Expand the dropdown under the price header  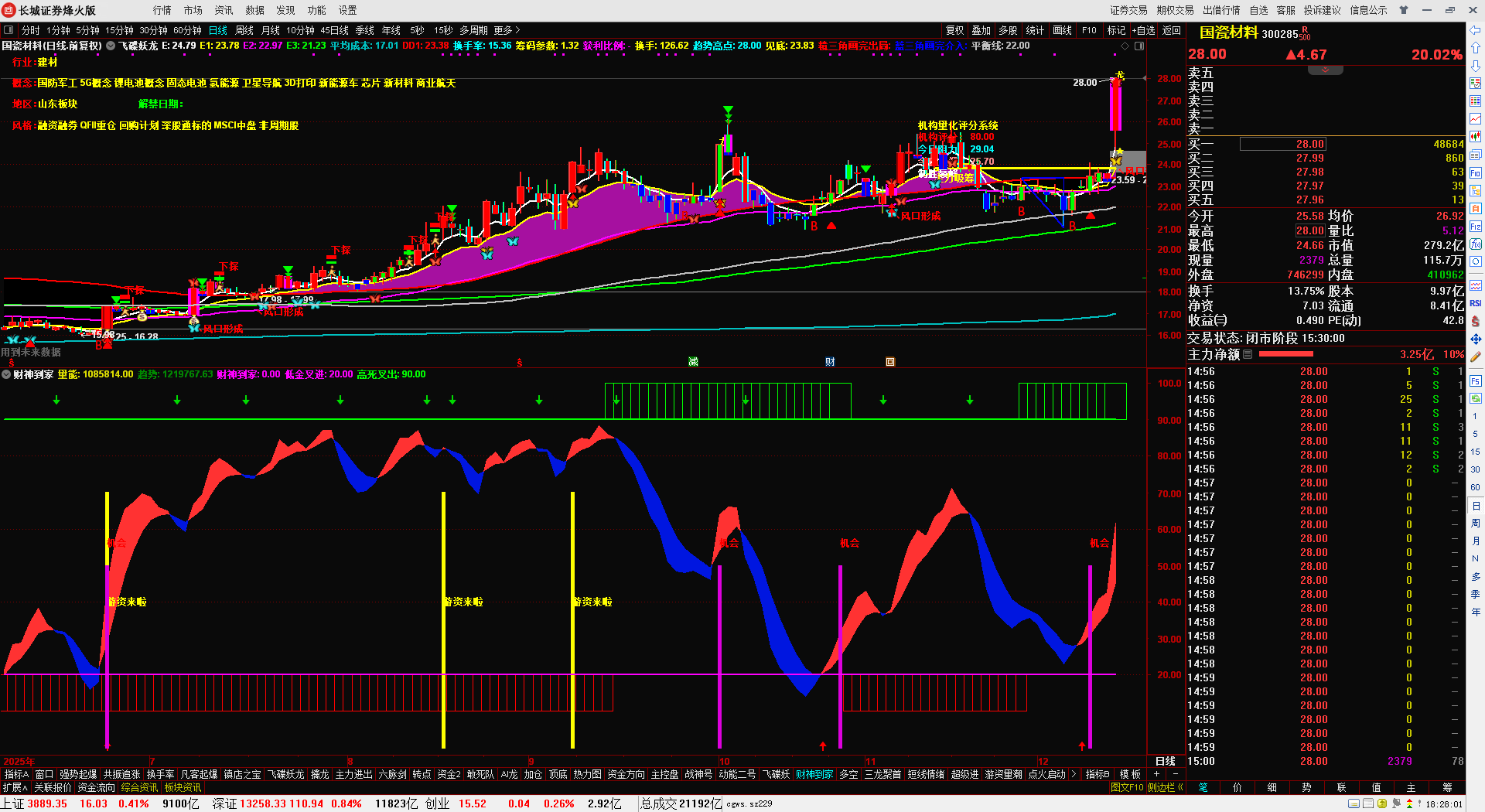1325,70
